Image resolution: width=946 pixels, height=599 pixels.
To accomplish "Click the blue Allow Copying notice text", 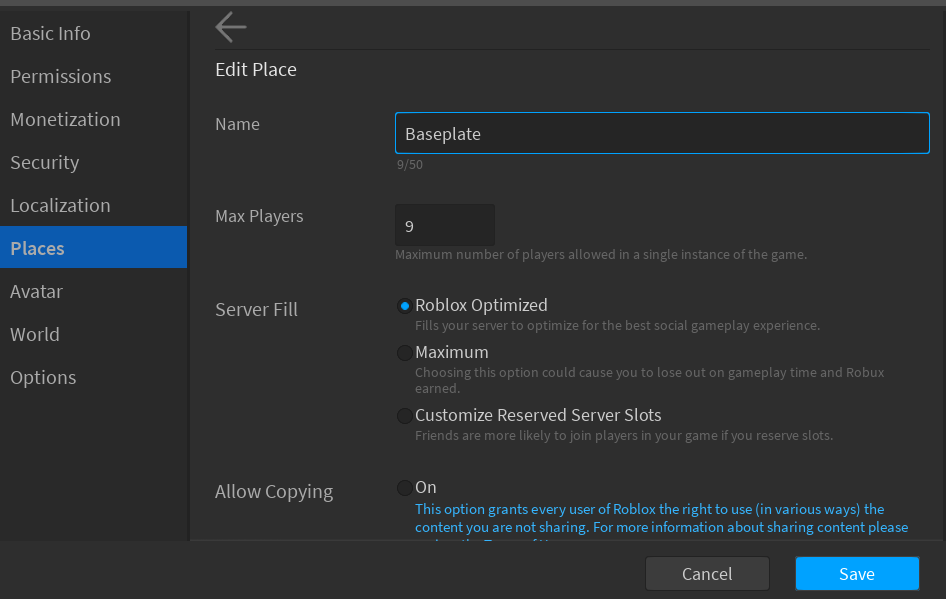I will pos(661,521).
